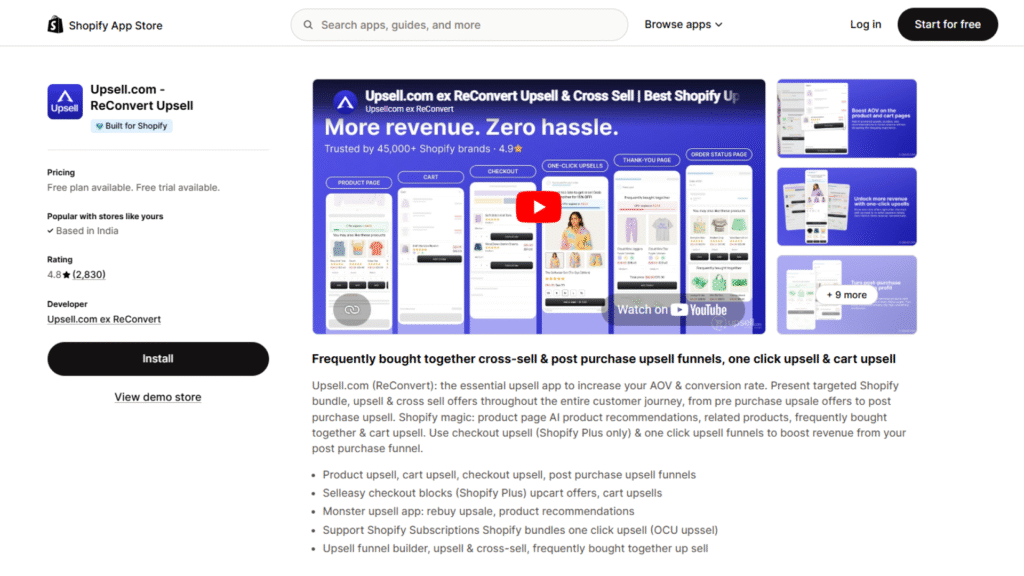Open View demo store link
The width and height of the screenshot is (1024, 576).
(x=158, y=397)
